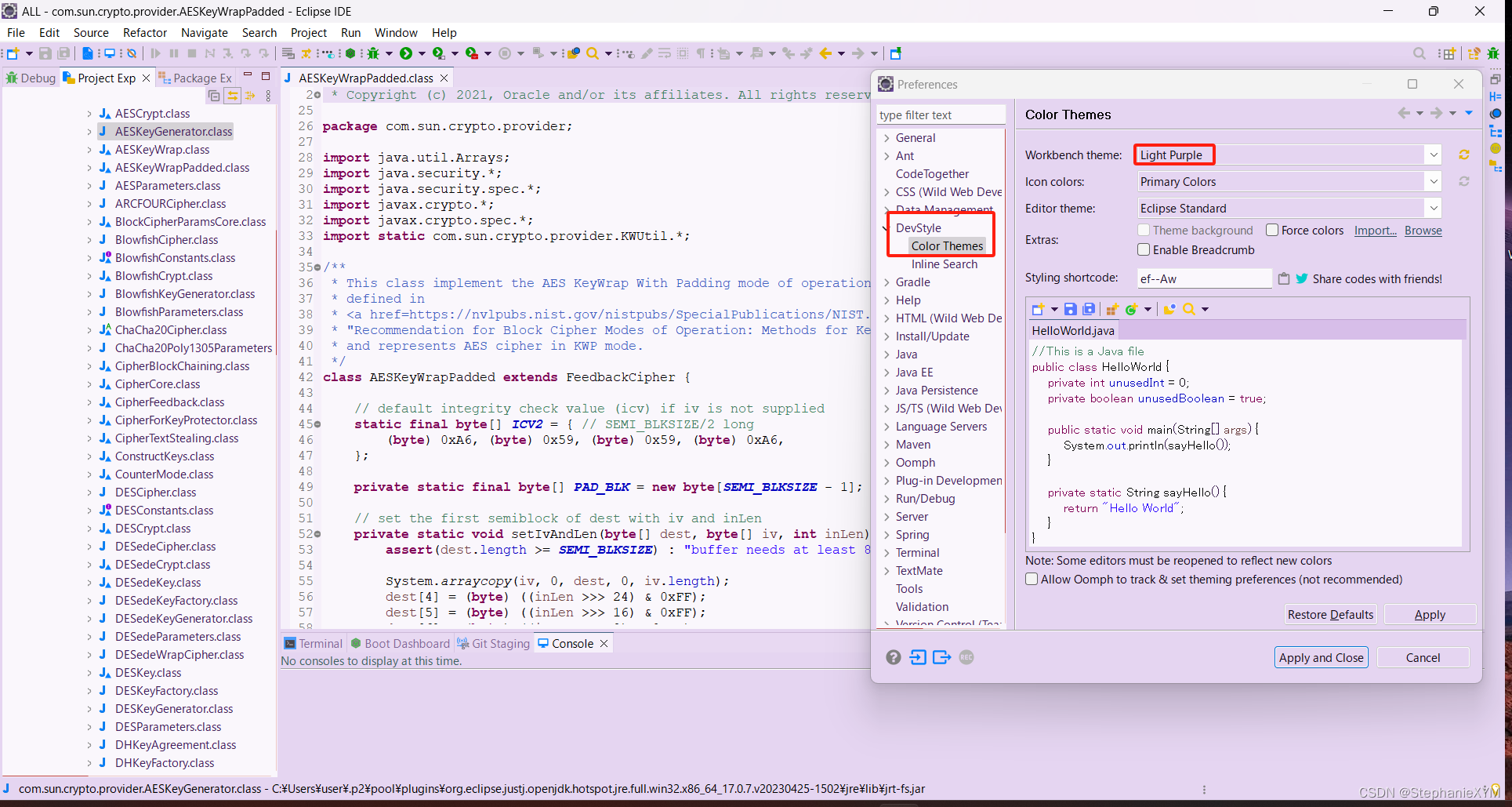Screen dimensions: 1512x807
Task: Switch to the Git Staging tab
Action: coord(494,644)
